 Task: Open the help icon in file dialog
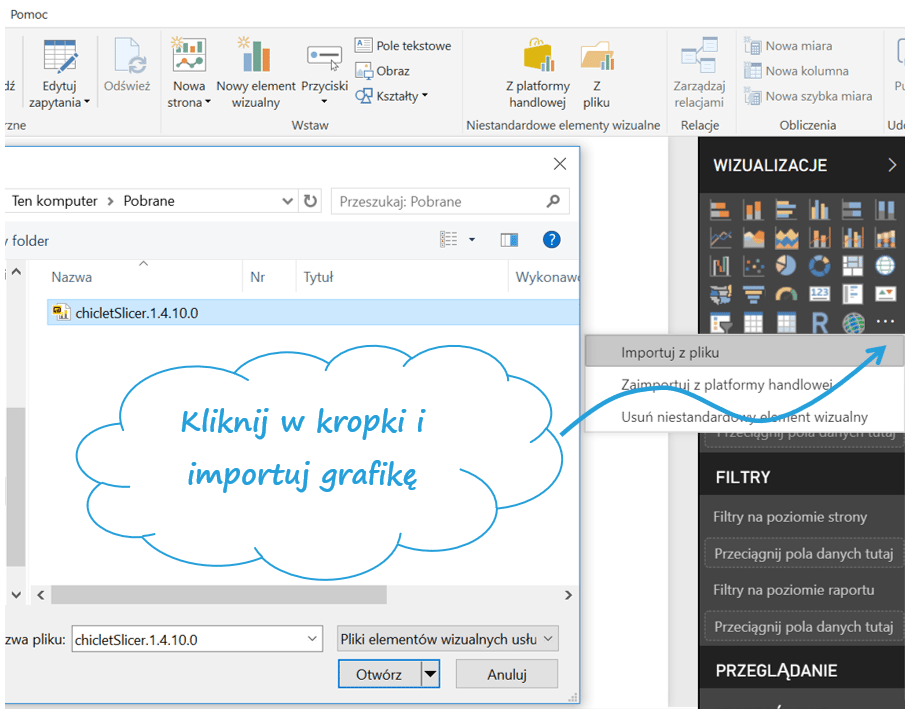click(551, 240)
